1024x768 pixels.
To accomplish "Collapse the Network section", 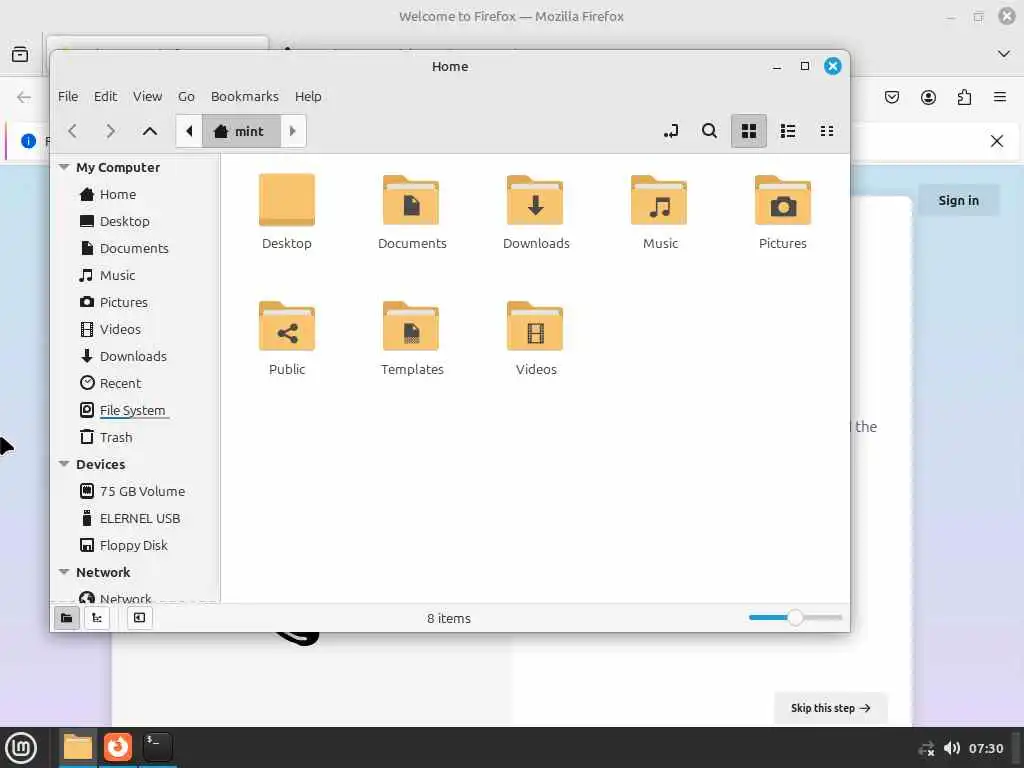I will click(64, 571).
